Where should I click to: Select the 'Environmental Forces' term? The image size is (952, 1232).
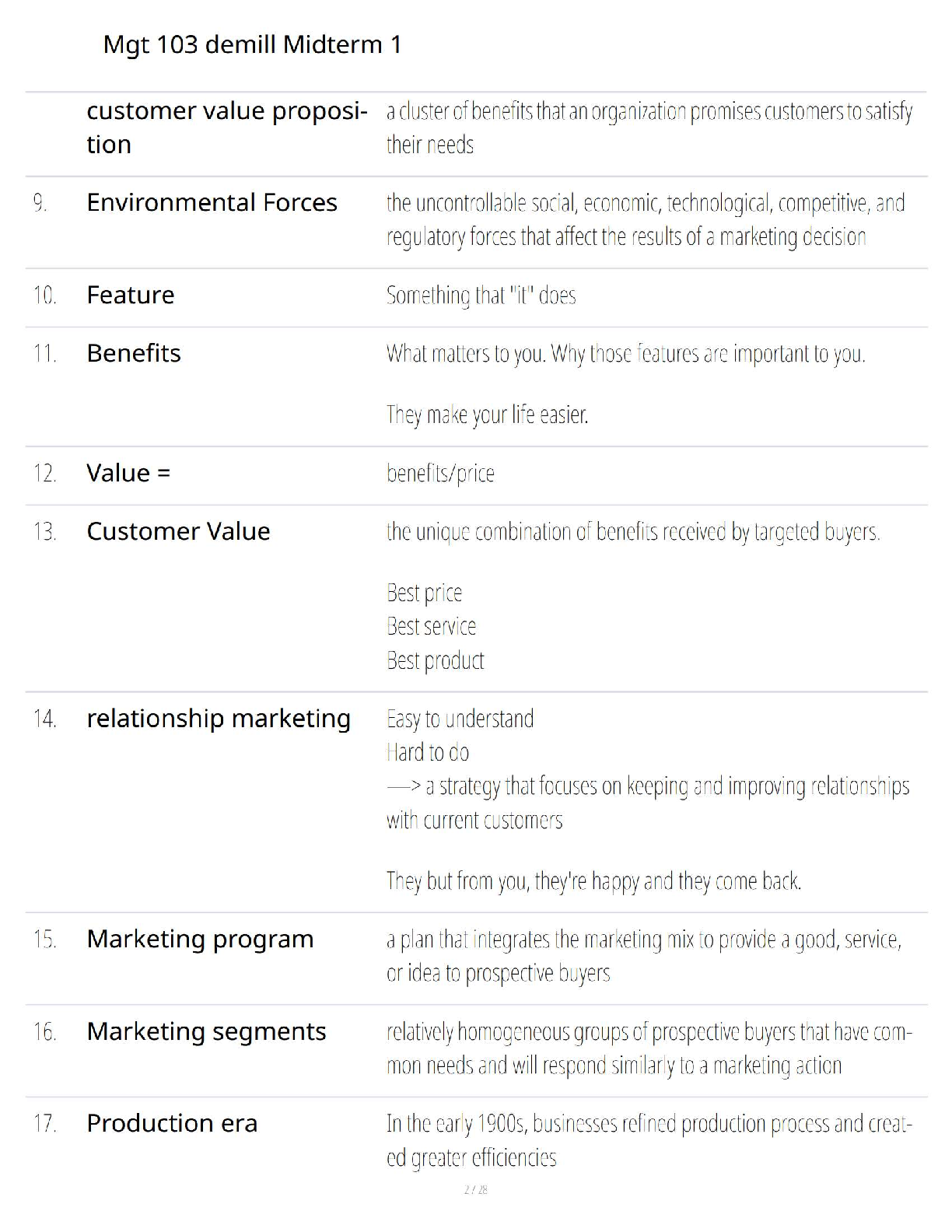pyautogui.click(x=212, y=203)
